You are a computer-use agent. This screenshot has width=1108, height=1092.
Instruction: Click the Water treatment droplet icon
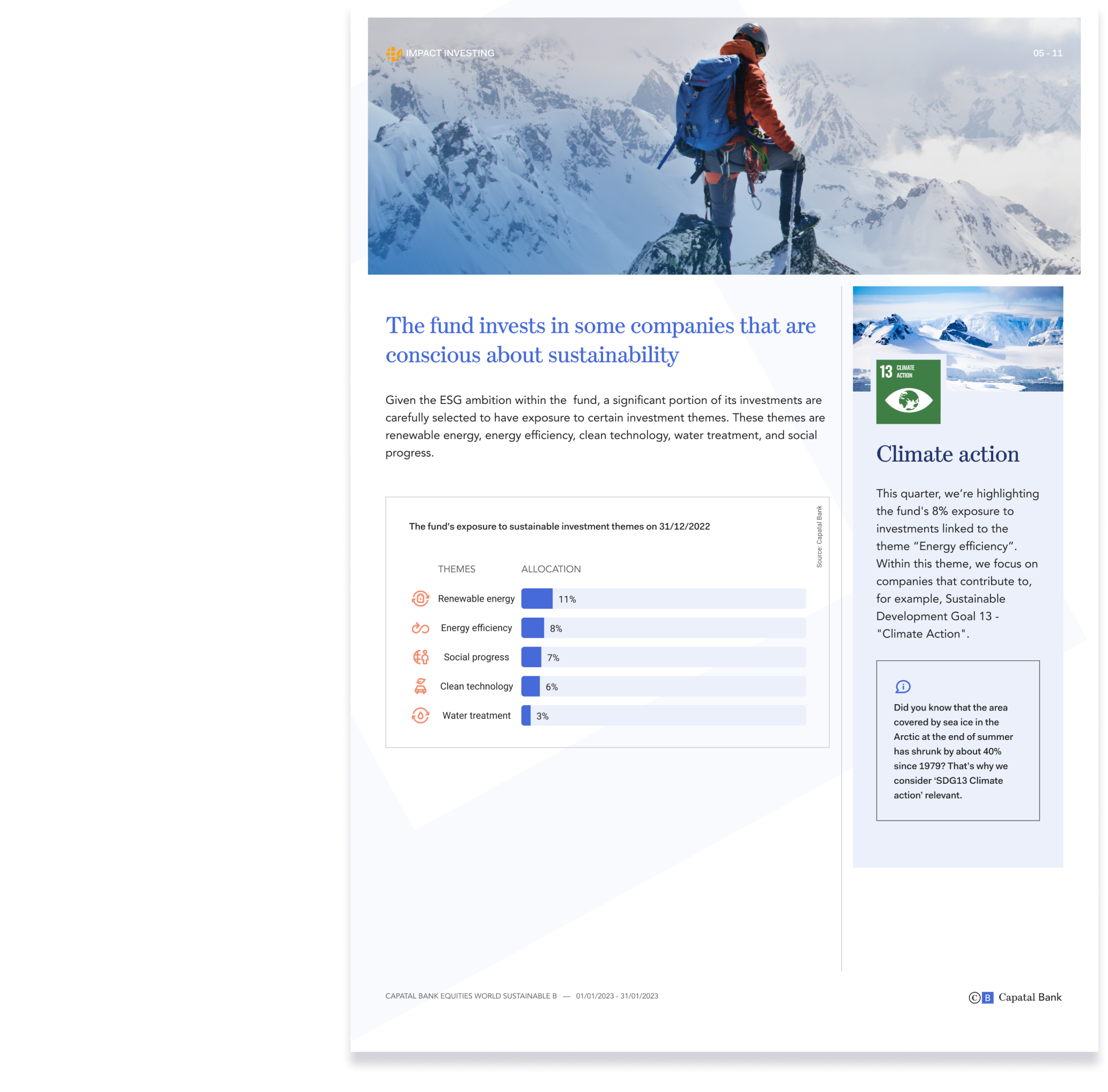pyautogui.click(x=420, y=715)
